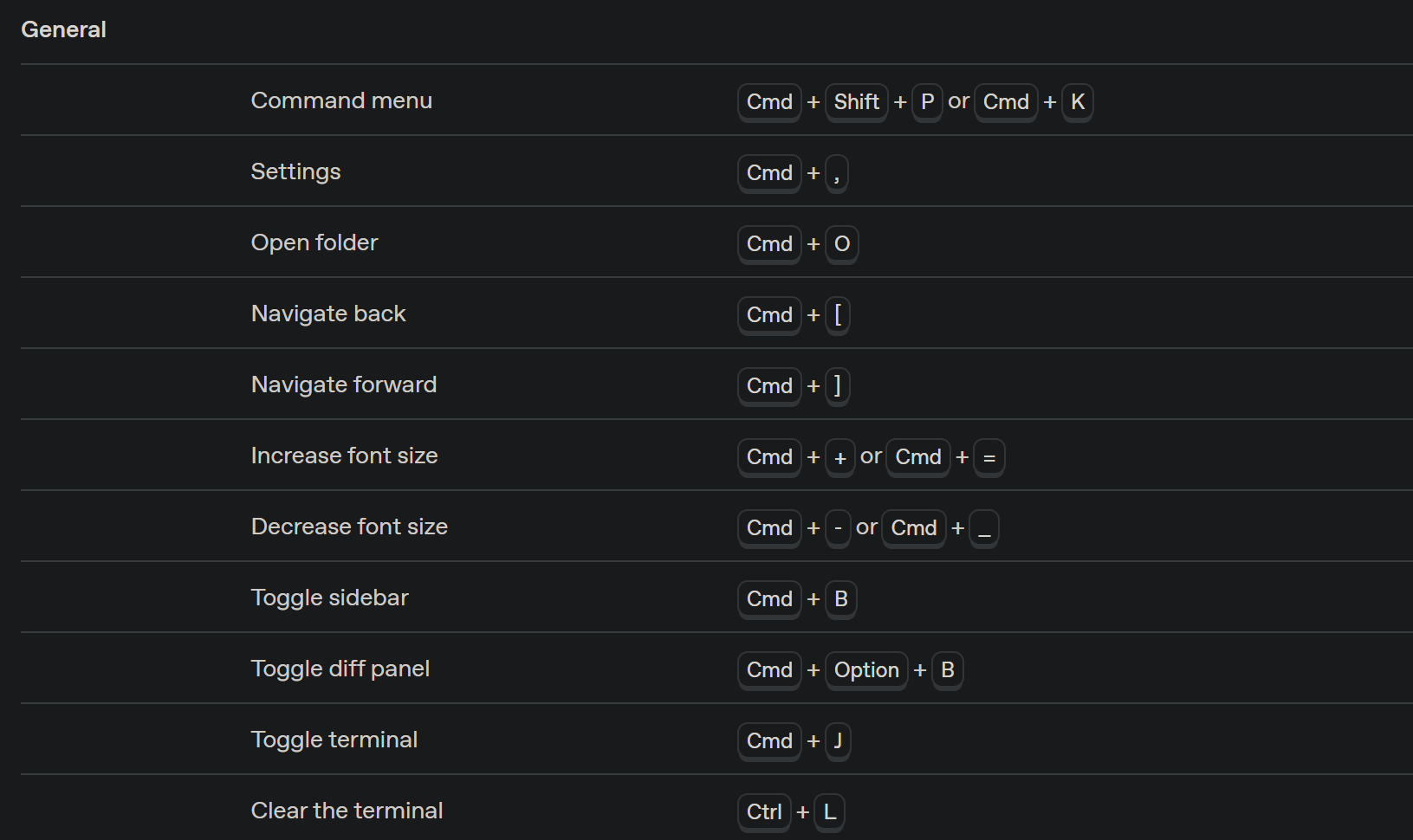Click the L key badge for Clear the terminal

[x=830, y=812]
